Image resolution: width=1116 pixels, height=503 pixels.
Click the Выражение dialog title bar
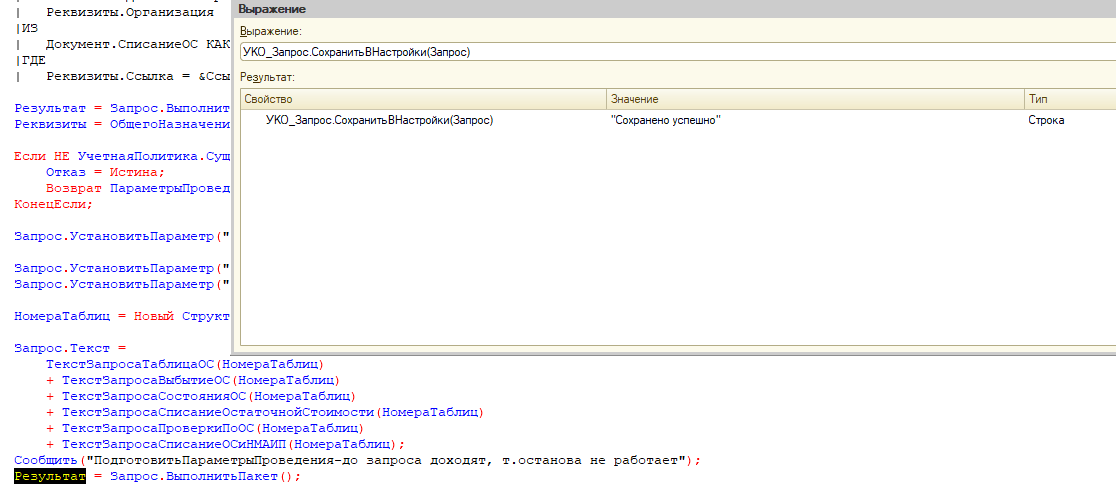674,9
